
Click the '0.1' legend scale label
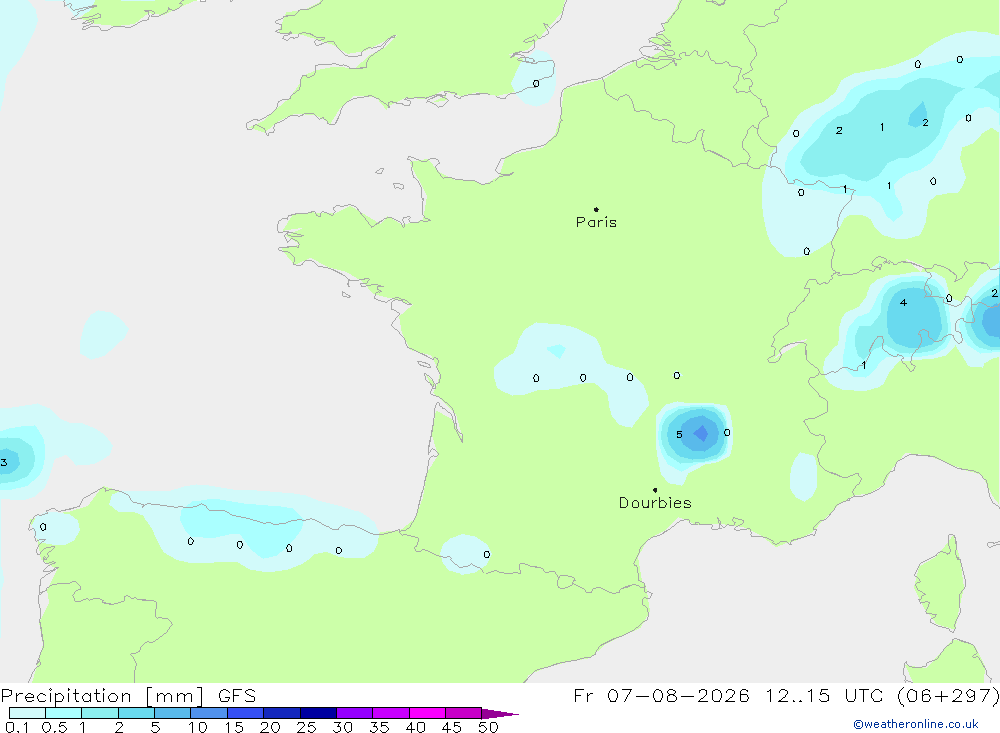(17, 727)
